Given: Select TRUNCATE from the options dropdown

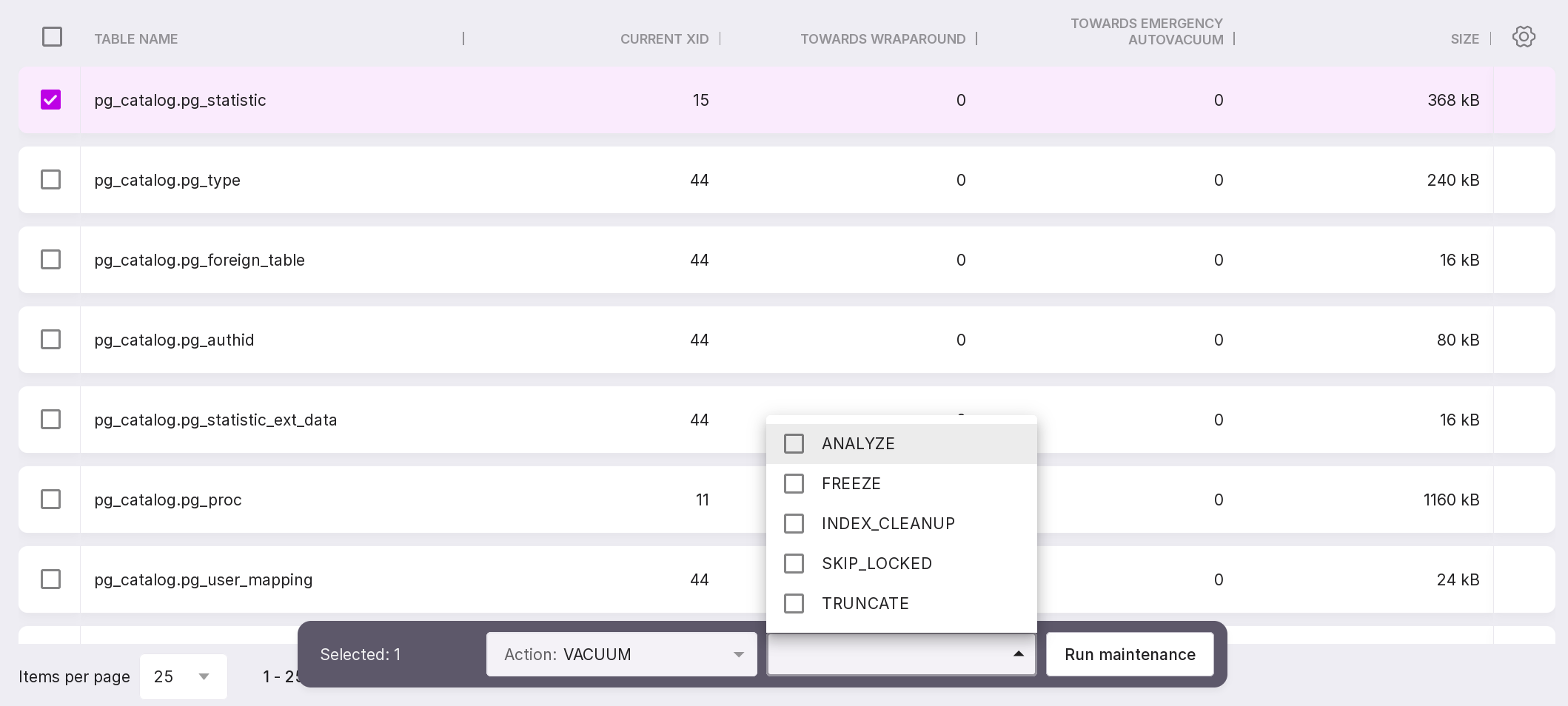Looking at the screenshot, I should click(x=794, y=603).
